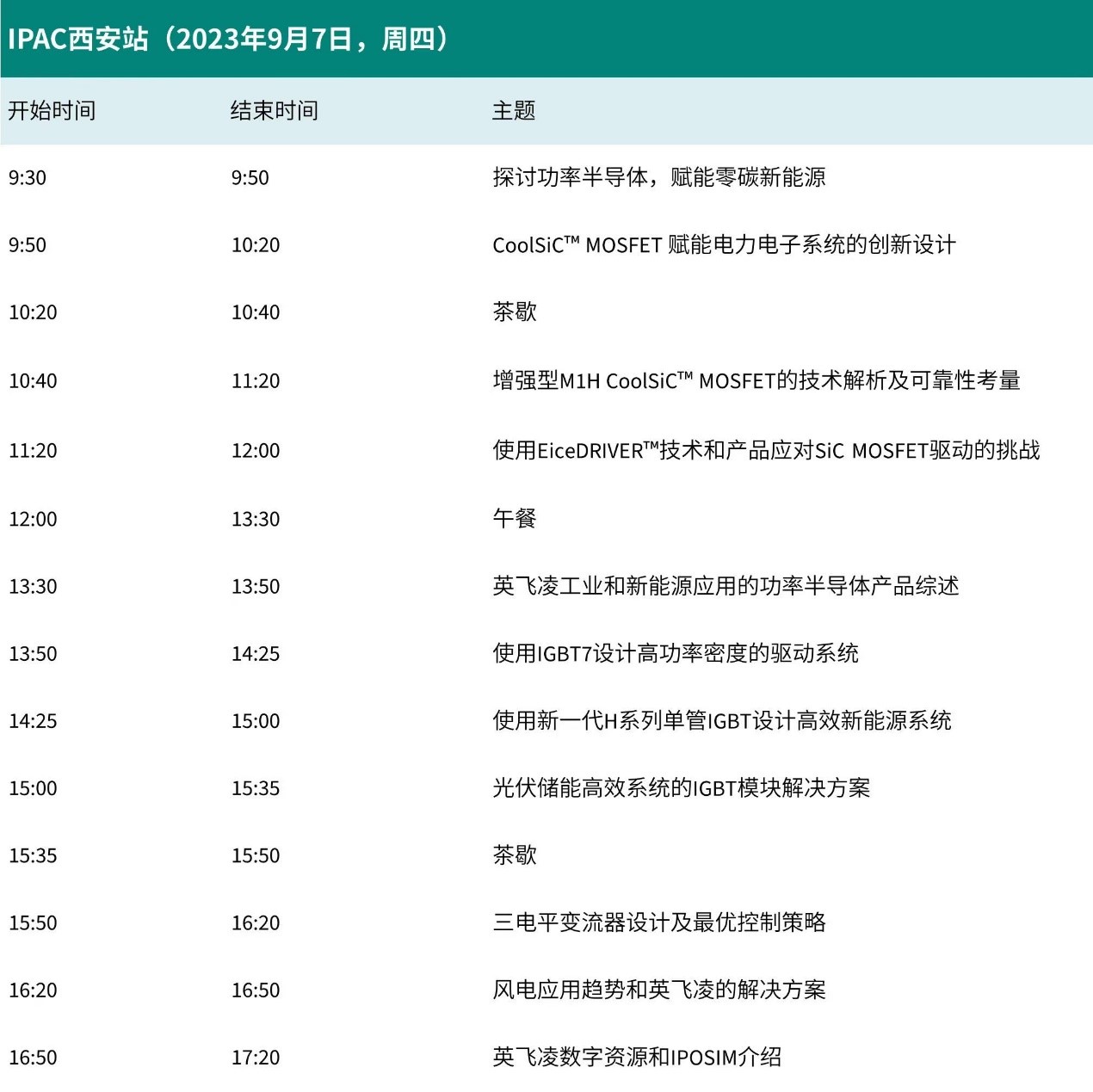This screenshot has height=1092, width=1093.
Task: Click the '结束时间' column header
Action: (275, 110)
